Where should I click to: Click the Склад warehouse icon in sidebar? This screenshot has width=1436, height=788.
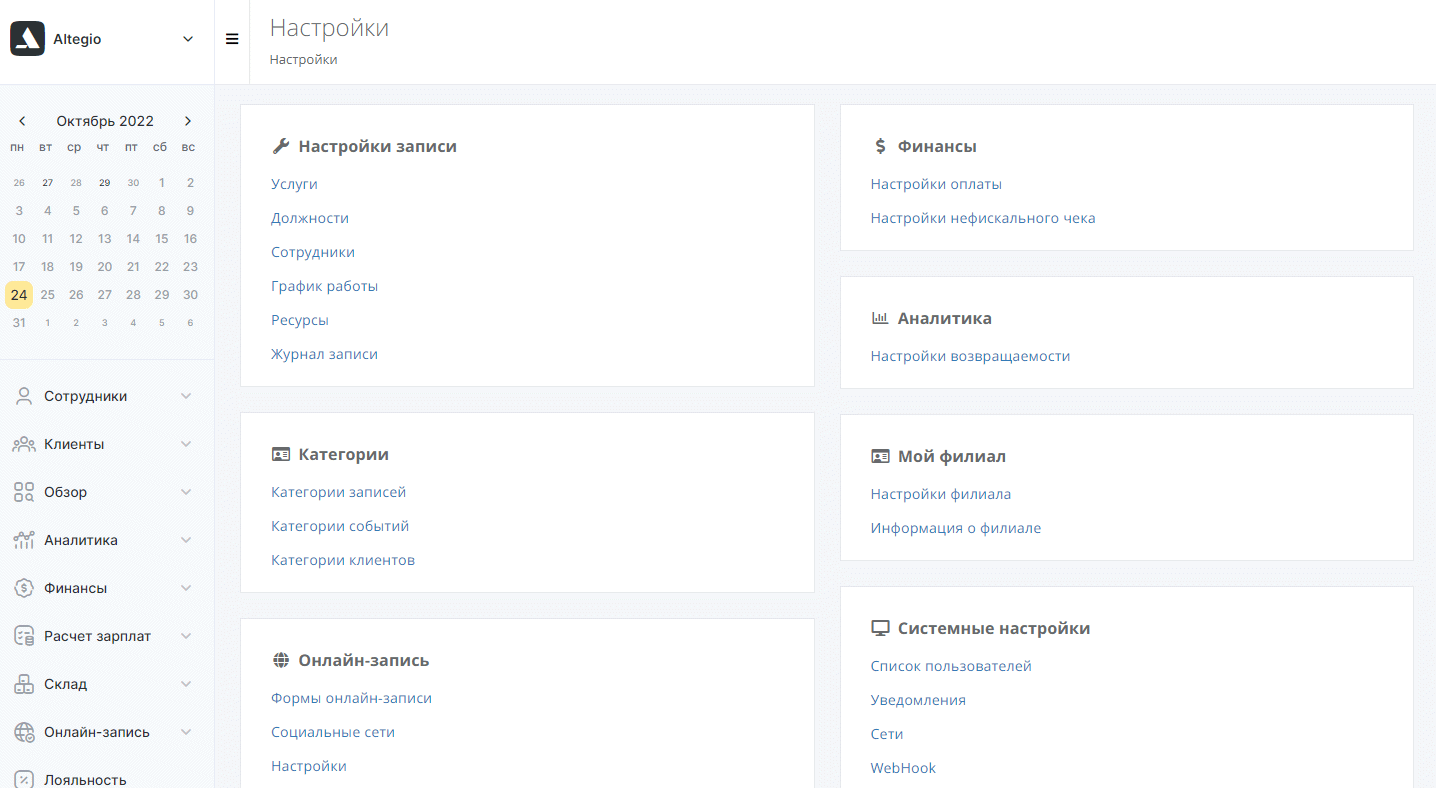coord(24,684)
